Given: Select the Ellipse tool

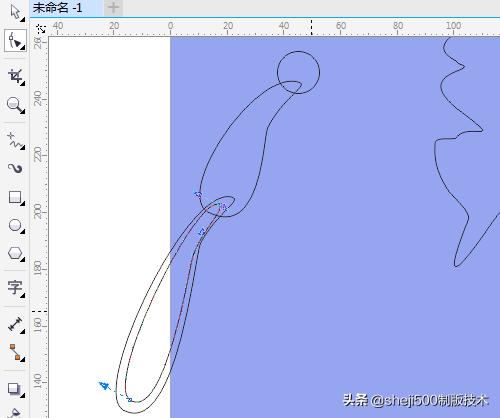Looking at the screenshot, I should (x=15, y=226).
